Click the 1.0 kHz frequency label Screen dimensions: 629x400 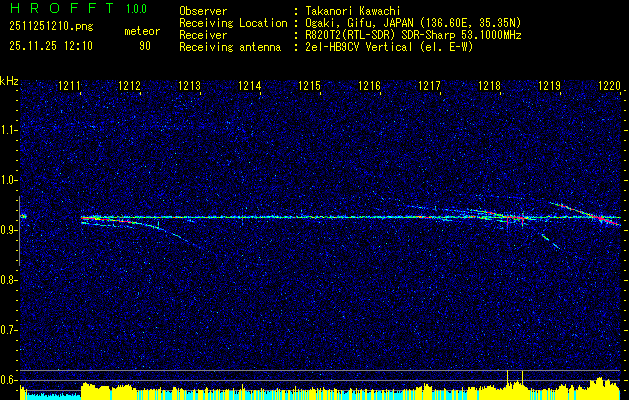pyautogui.click(x=8, y=180)
